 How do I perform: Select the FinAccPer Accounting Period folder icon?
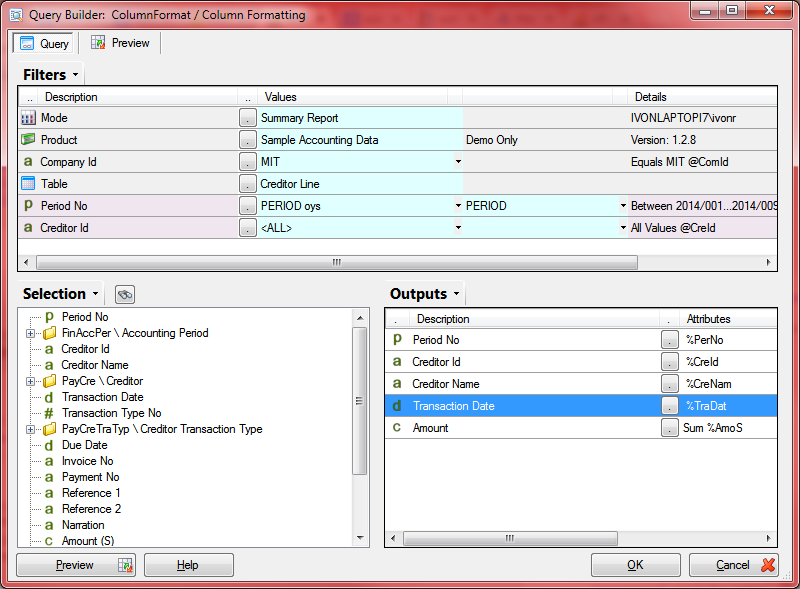click(49, 333)
